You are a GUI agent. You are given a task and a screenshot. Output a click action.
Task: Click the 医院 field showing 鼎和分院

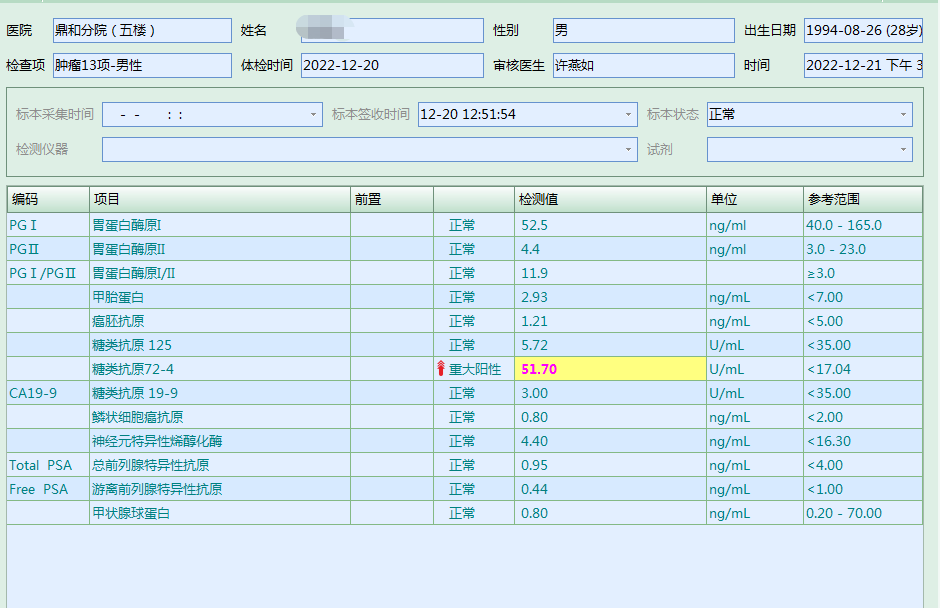[x=141, y=31]
